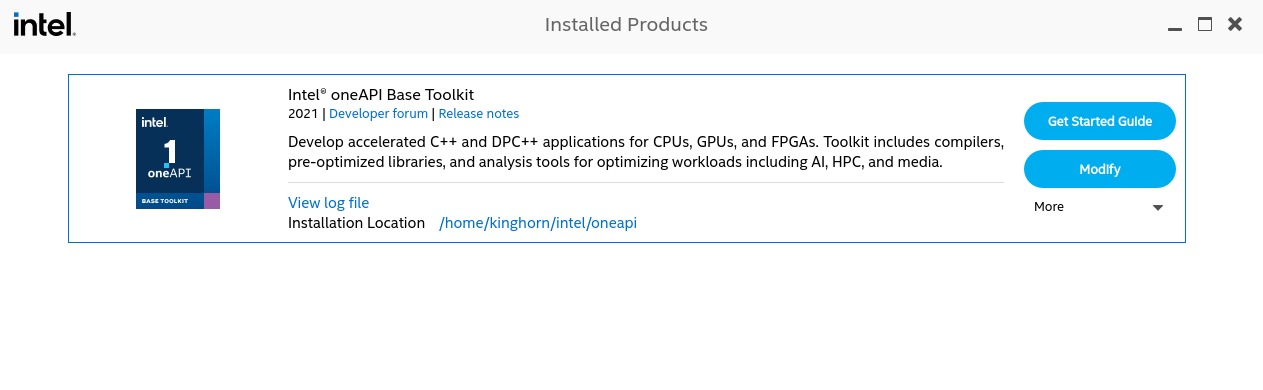This screenshot has width=1263, height=390.
Task: Click the Installation Location label
Action: click(357, 223)
